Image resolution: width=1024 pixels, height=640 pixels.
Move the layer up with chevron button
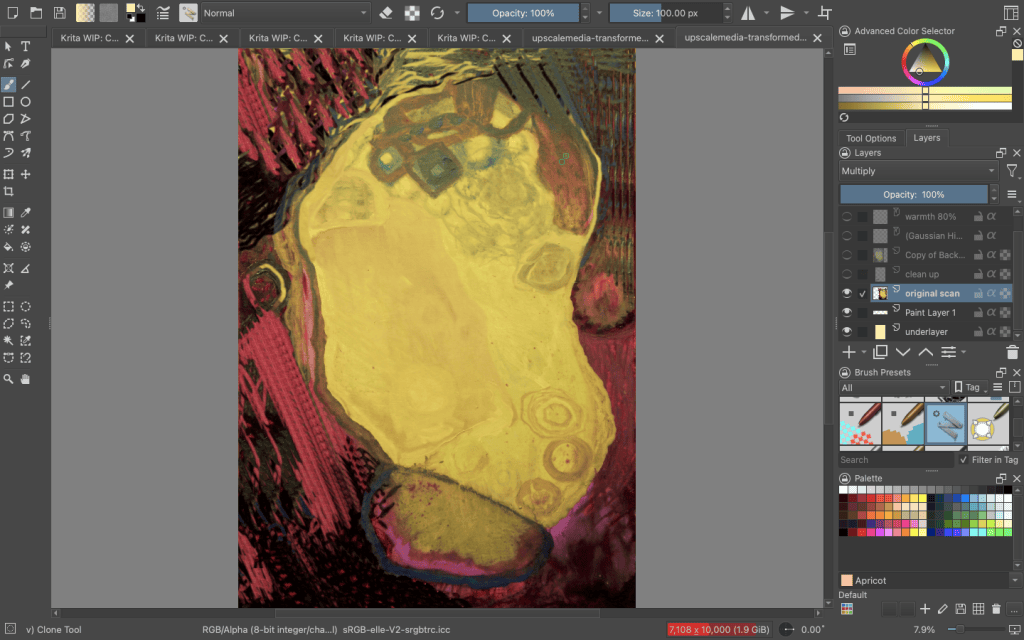[x=926, y=352]
